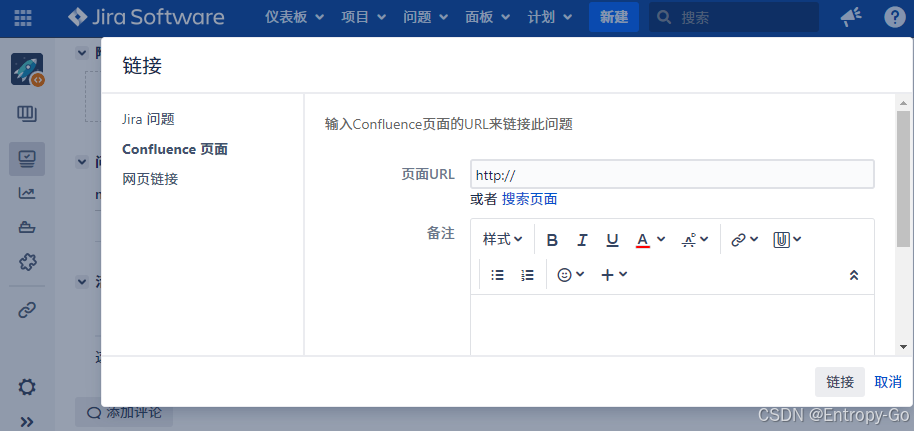This screenshot has height=431, width=914.
Task: Open the 面板 menu
Action: tap(487, 17)
